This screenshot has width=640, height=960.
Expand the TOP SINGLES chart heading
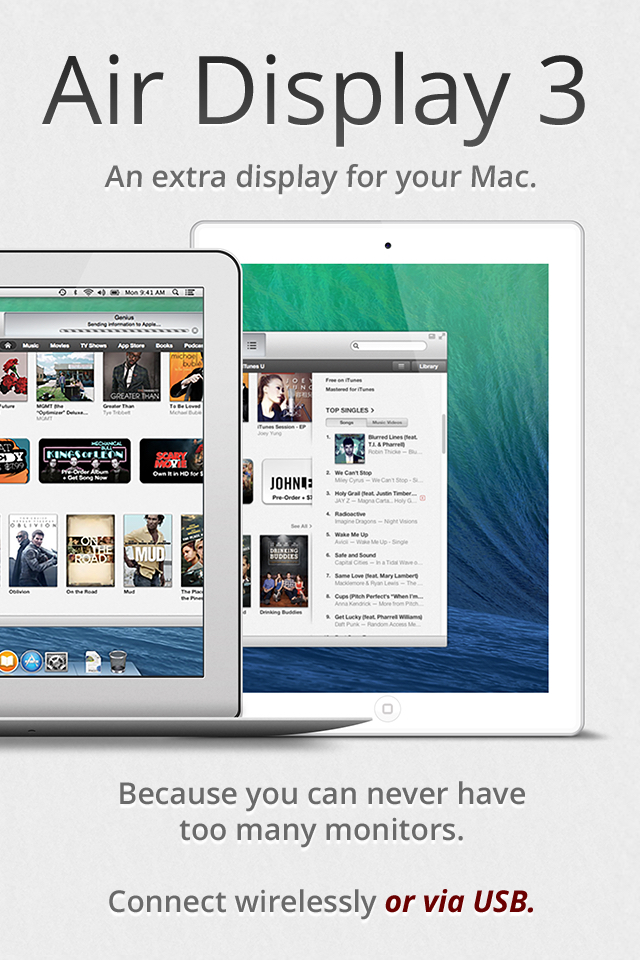(x=350, y=410)
